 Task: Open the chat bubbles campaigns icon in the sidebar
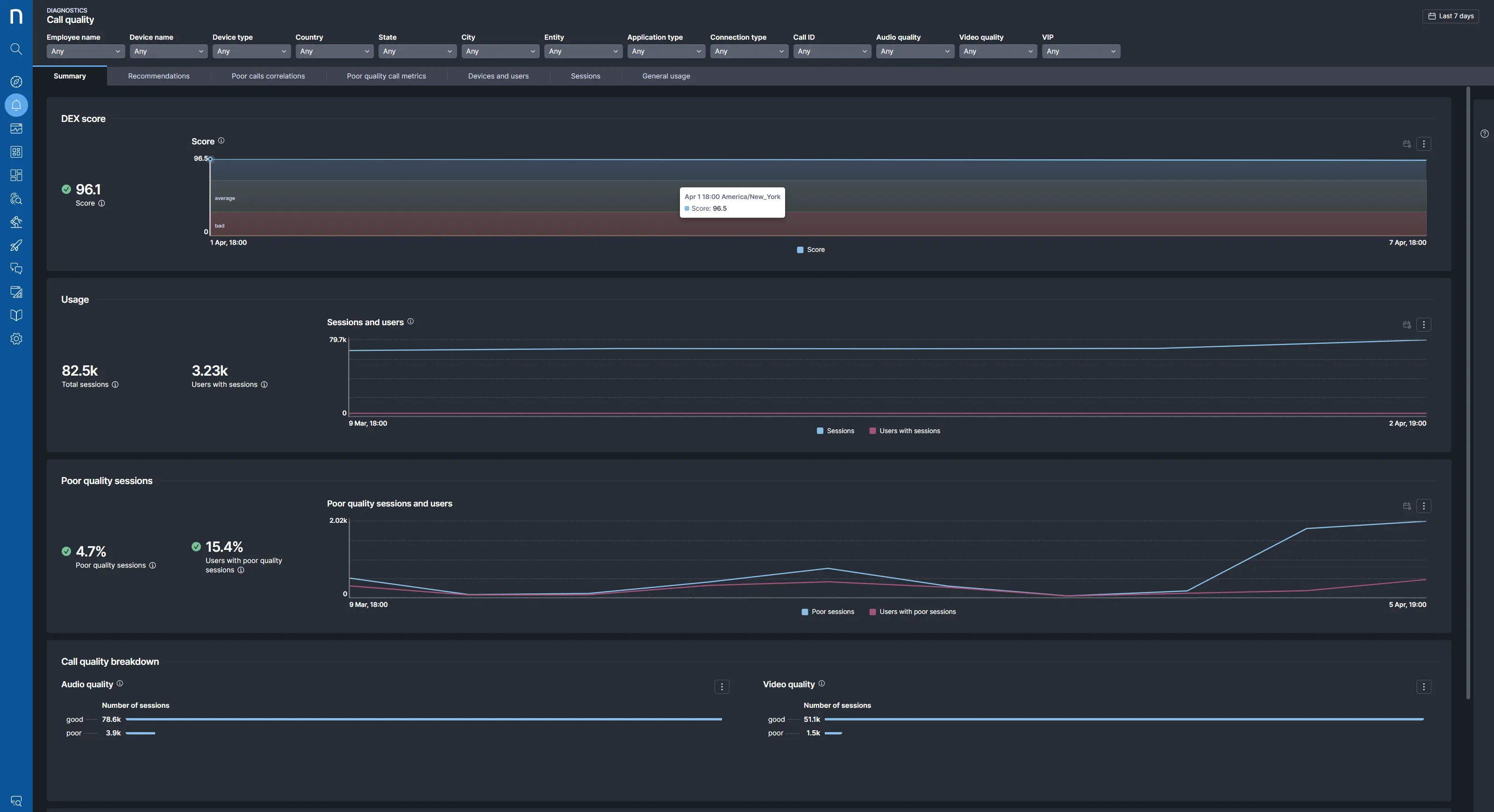tap(16, 269)
